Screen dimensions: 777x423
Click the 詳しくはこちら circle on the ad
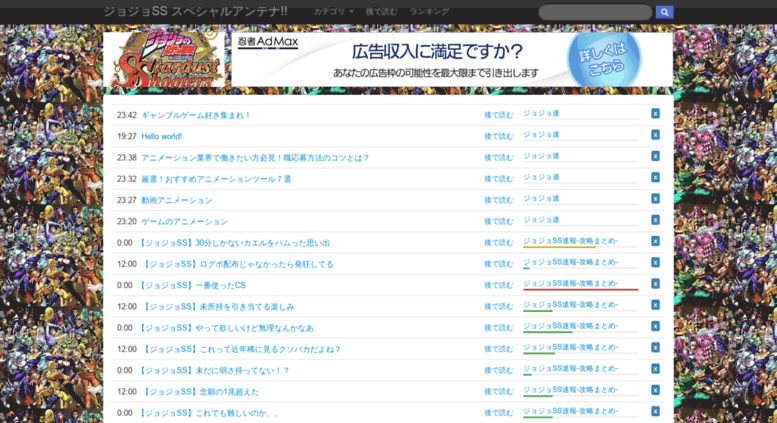click(x=604, y=59)
